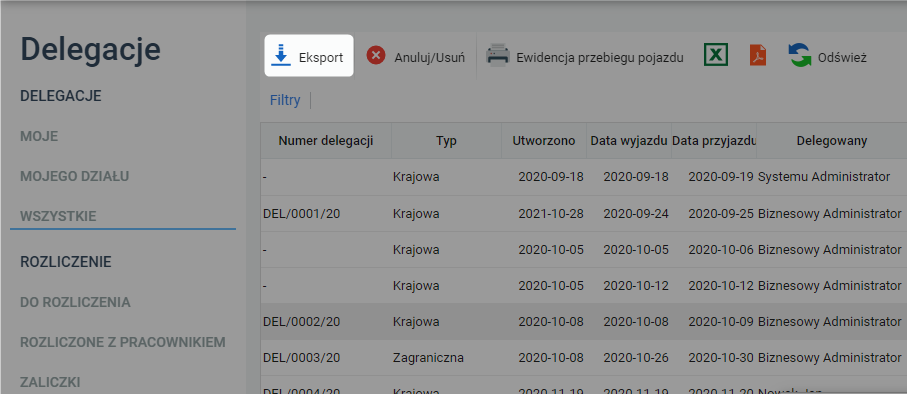
Task: Click the Eksport download arrow icon
Action: click(x=281, y=55)
